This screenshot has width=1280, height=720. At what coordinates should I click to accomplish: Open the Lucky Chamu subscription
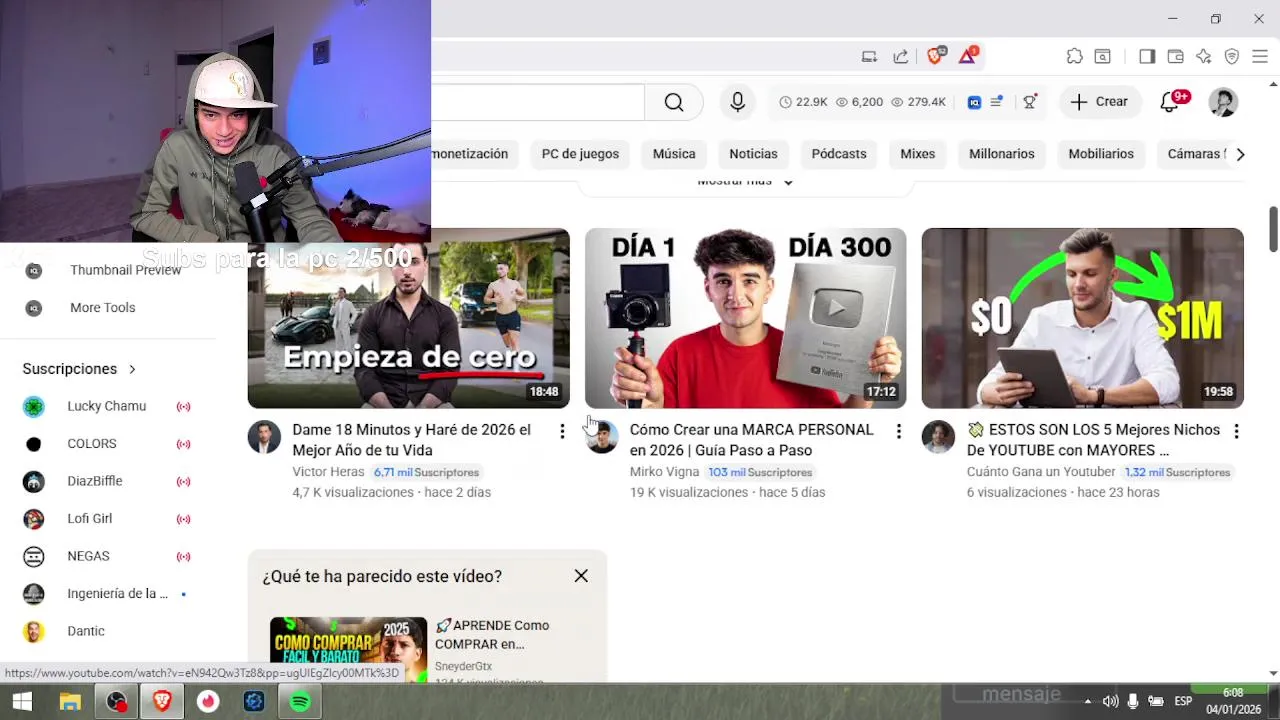click(x=107, y=406)
